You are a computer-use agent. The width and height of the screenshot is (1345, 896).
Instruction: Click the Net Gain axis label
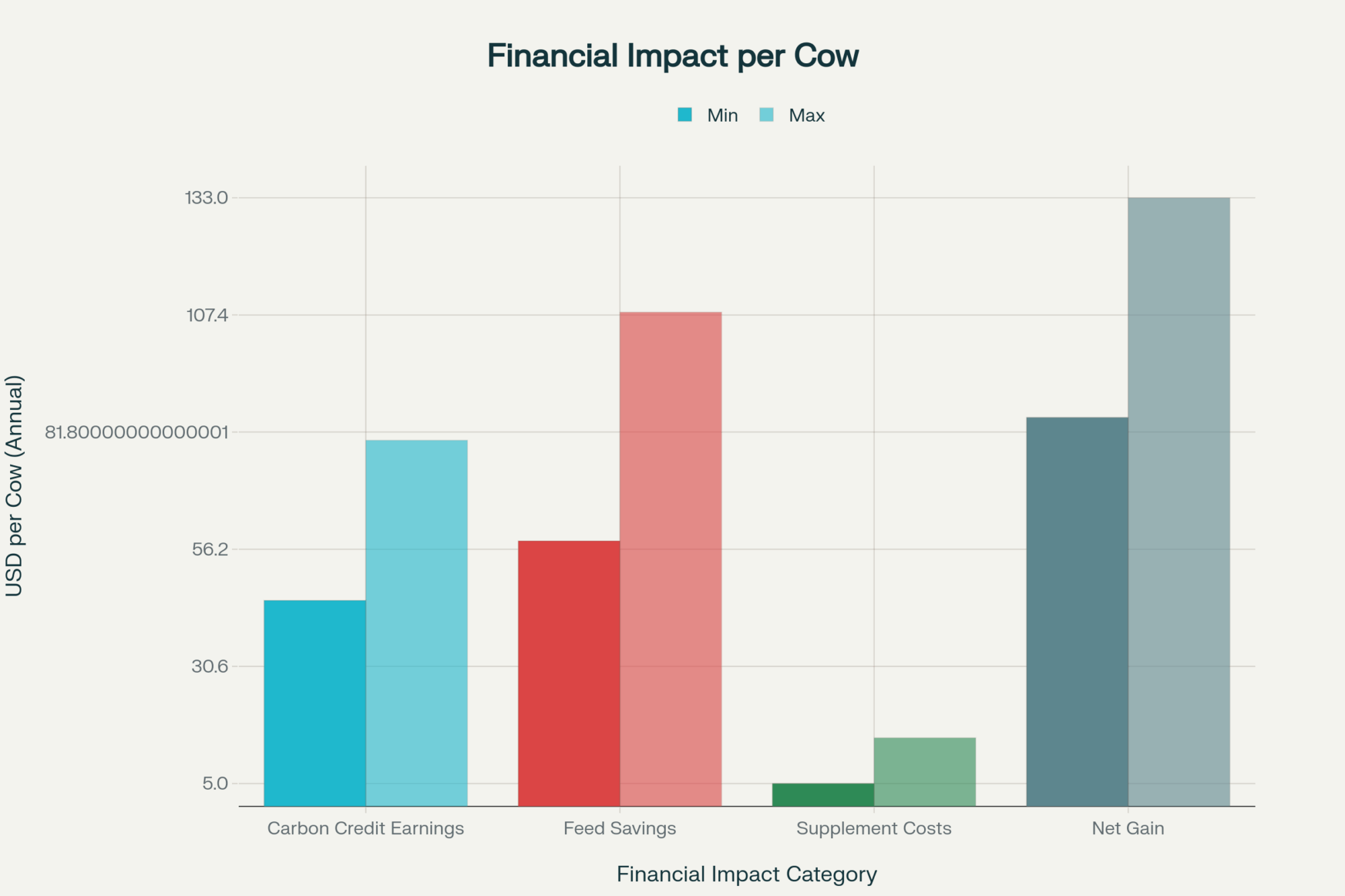1128,828
